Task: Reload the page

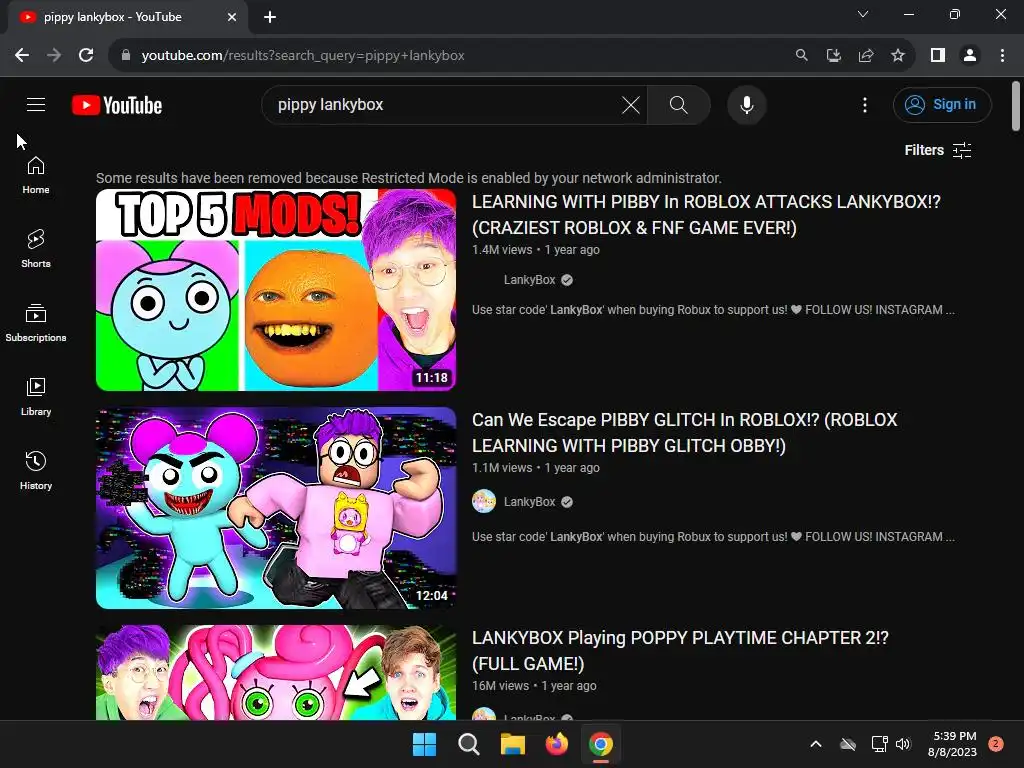Action: [x=86, y=56]
